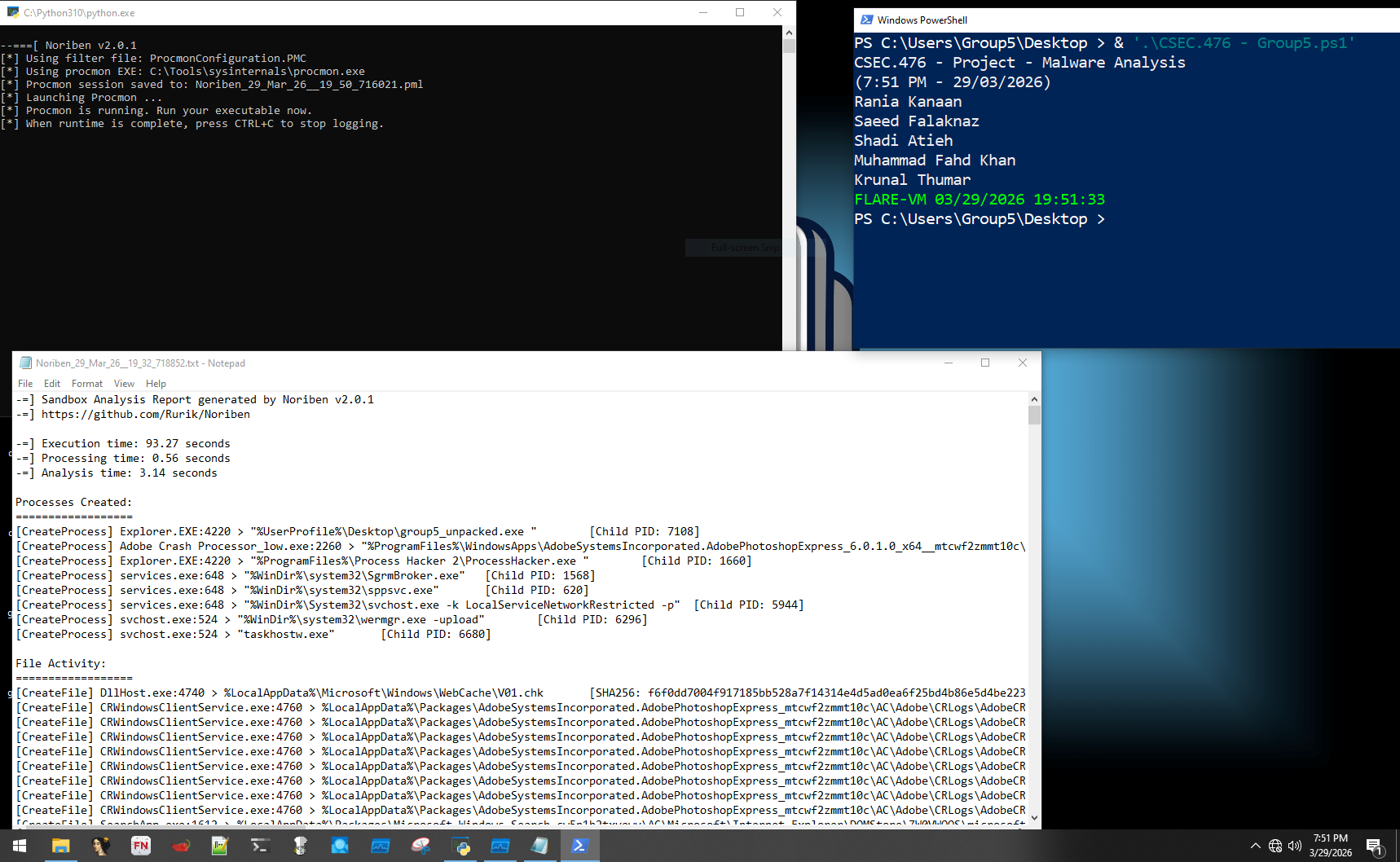Bring up Notepad from the taskbar
The height and width of the screenshot is (862, 1400).
pyautogui.click(x=539, y=846)
